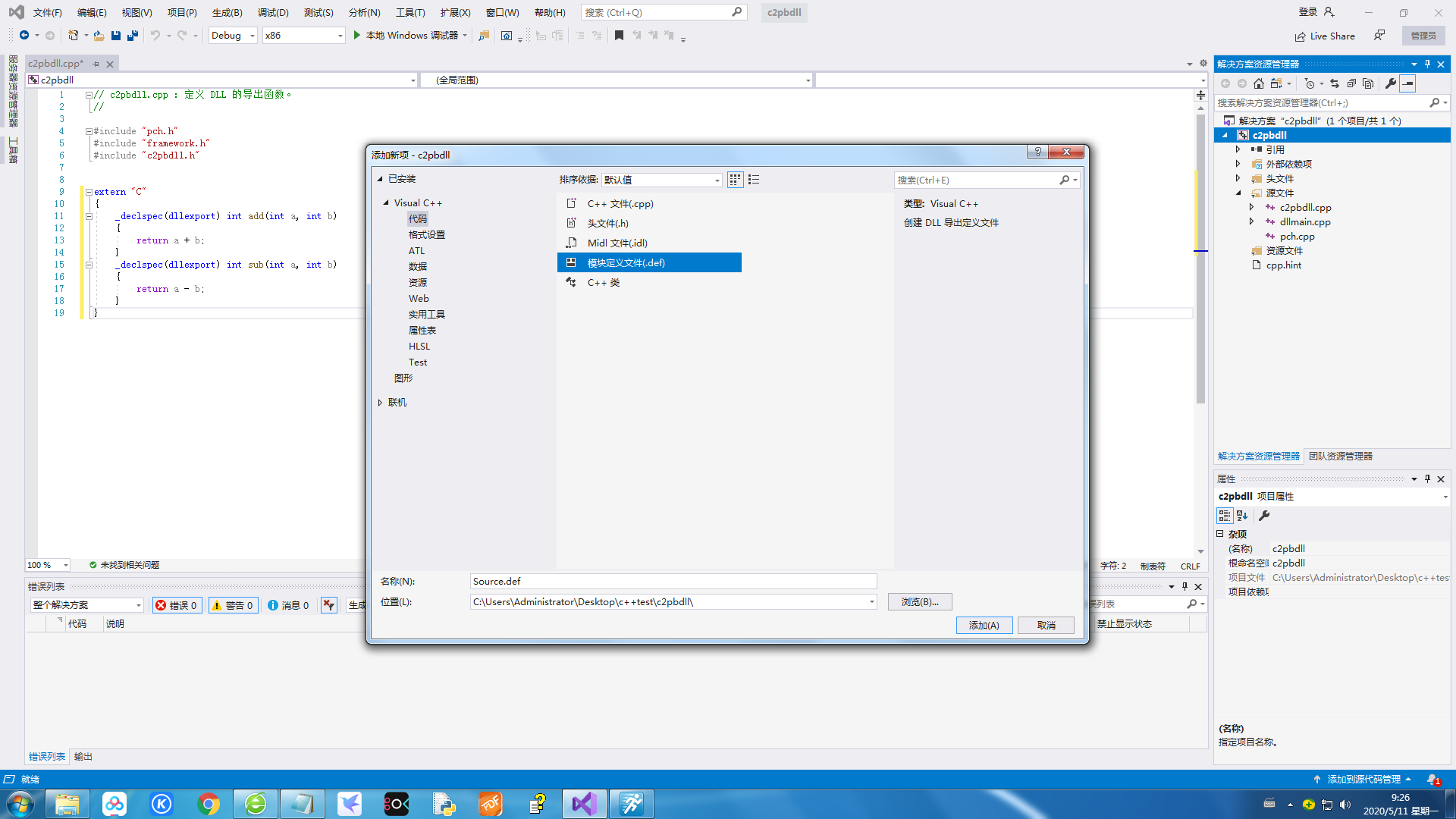Screen dimensions: 1456x819
Task: Click the Save All toolbar icon
Action: pos(132,36)
